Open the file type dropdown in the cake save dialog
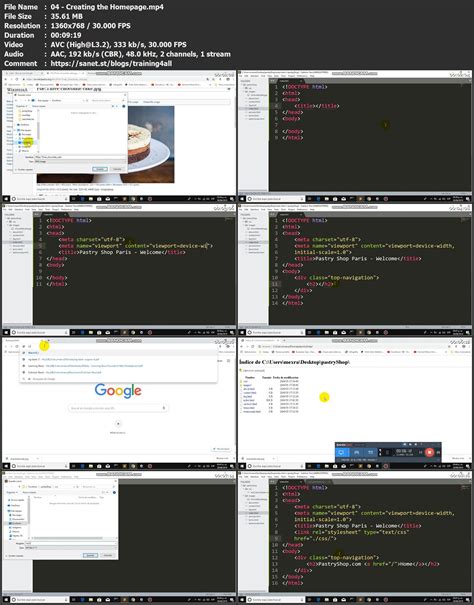Viewport: 474px width, 605px height. [x=80, y=161]
